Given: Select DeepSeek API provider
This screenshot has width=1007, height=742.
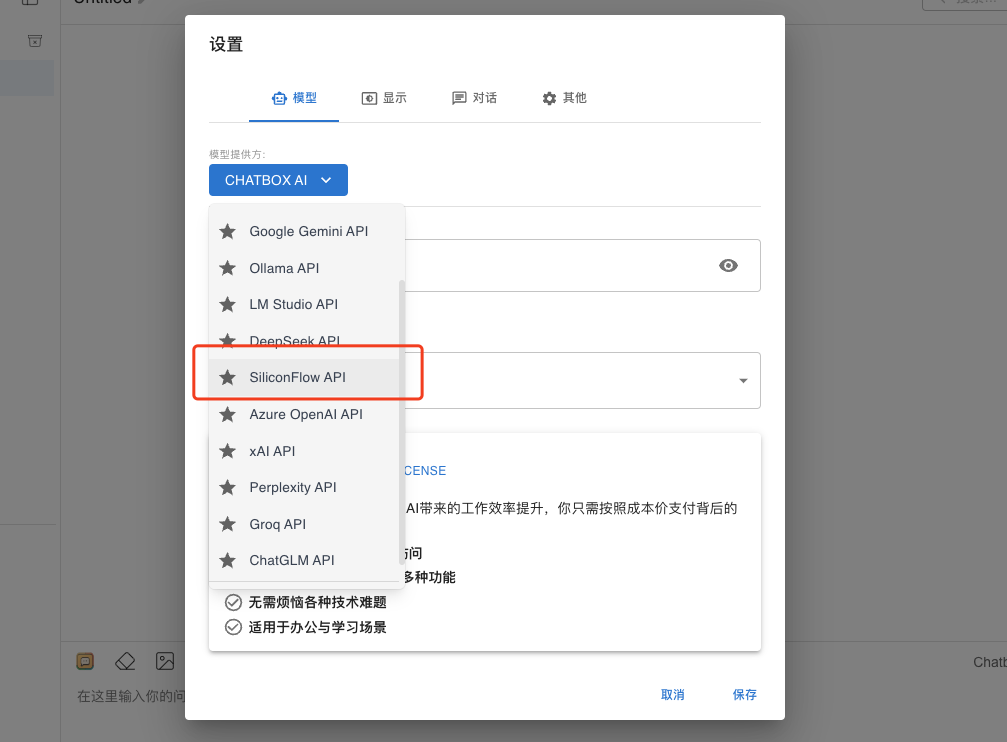Looking at the screenshot, I should coord(306,341).
